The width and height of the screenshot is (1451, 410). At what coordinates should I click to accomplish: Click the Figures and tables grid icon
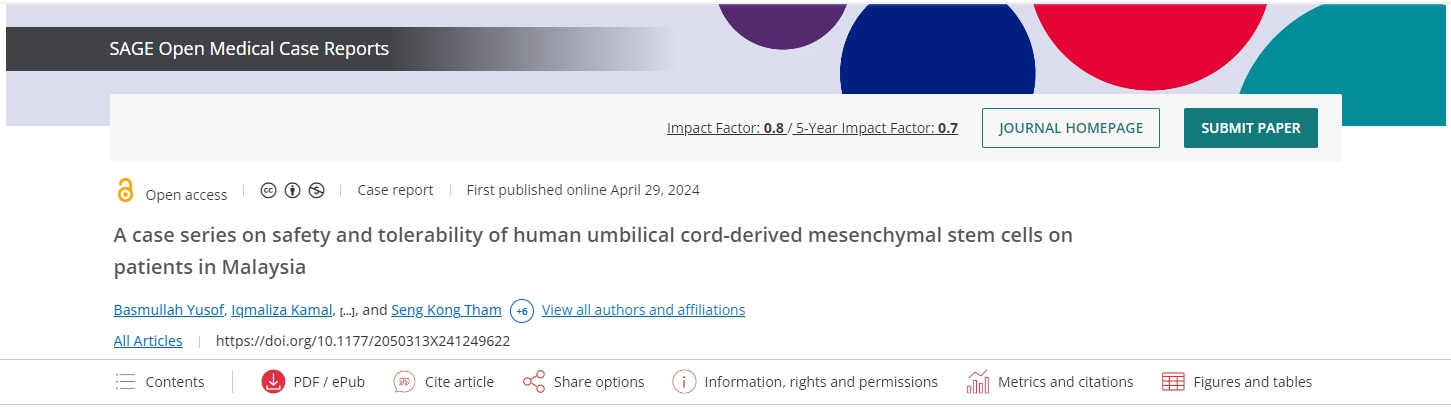click(x=1173, y=382)
